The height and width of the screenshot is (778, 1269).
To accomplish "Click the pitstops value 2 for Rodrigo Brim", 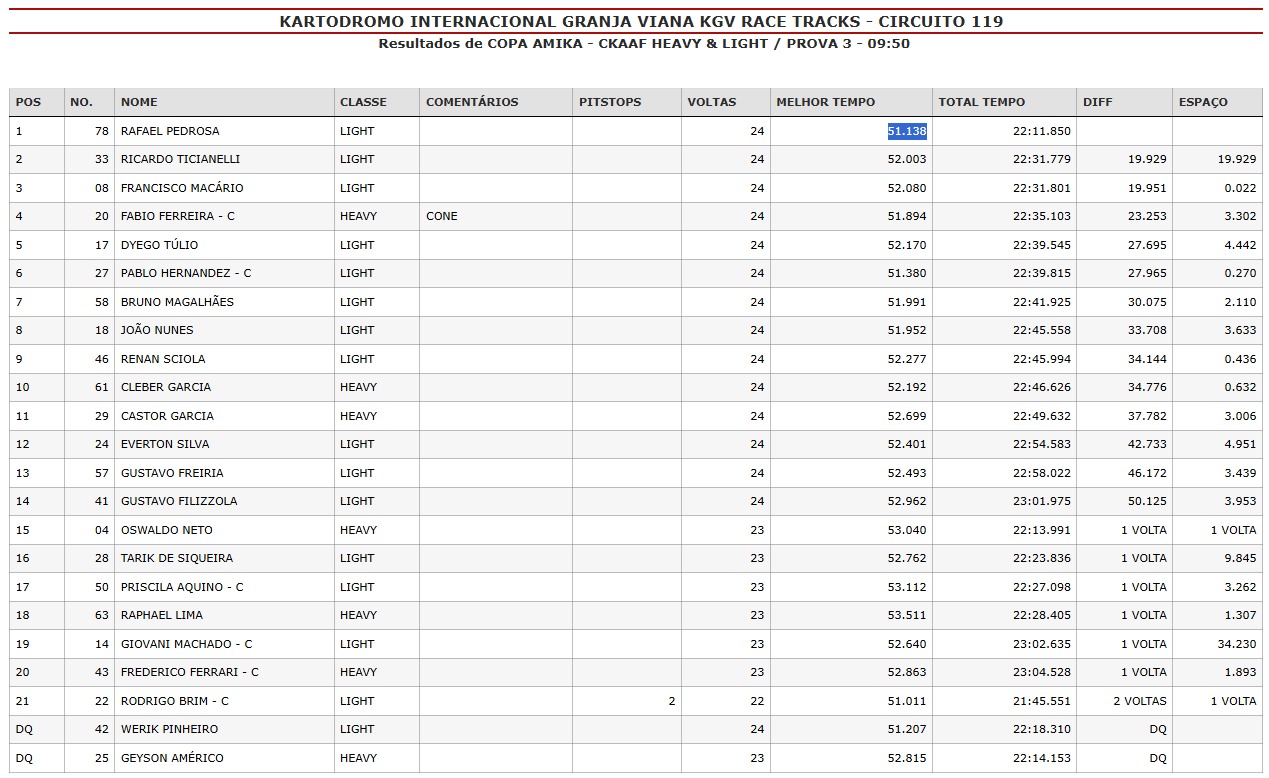I will coord(672,701).
